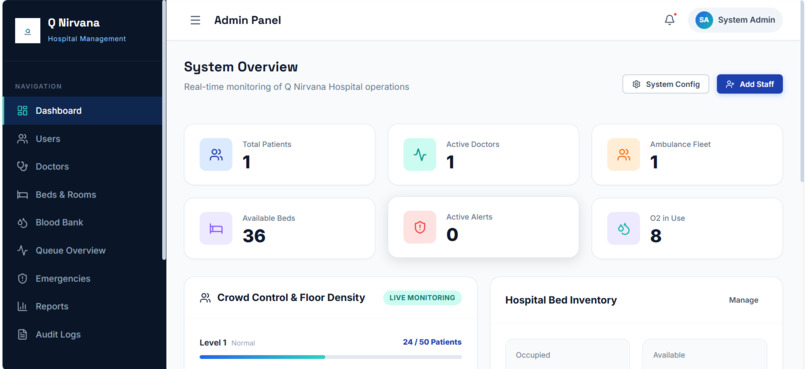Click the SA avatar circle
The image size is (806, 369).
pos(704,20)
